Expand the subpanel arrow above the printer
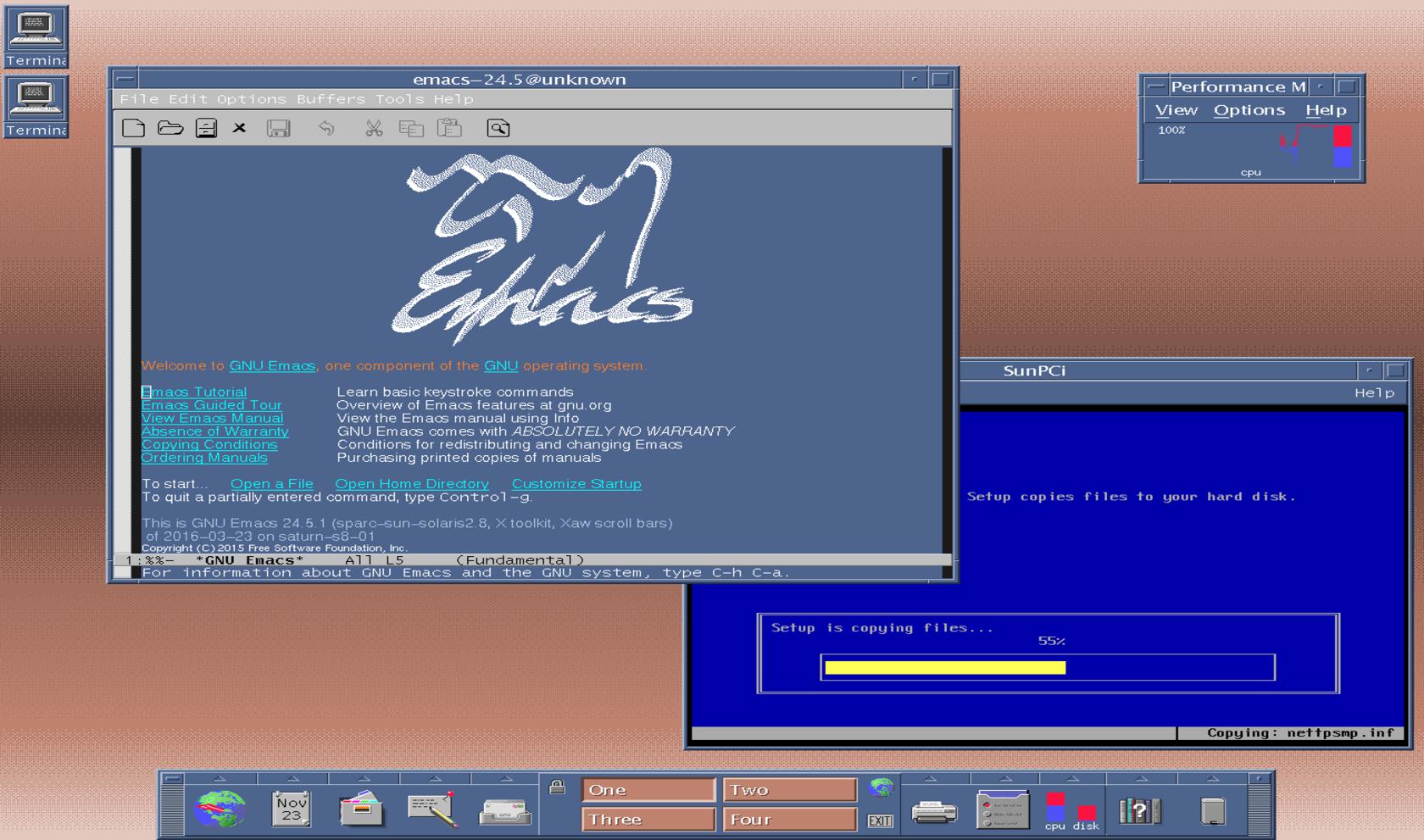 pyautogui.click(x=931, y=778)
